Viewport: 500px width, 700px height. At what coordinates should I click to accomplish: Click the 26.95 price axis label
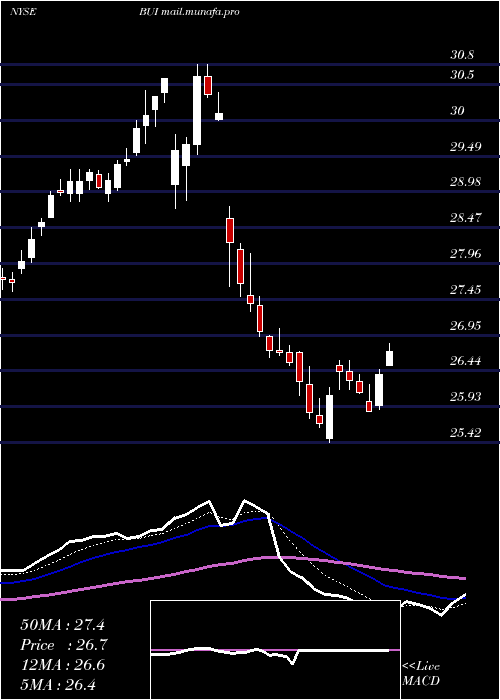[x=466, y=325]
